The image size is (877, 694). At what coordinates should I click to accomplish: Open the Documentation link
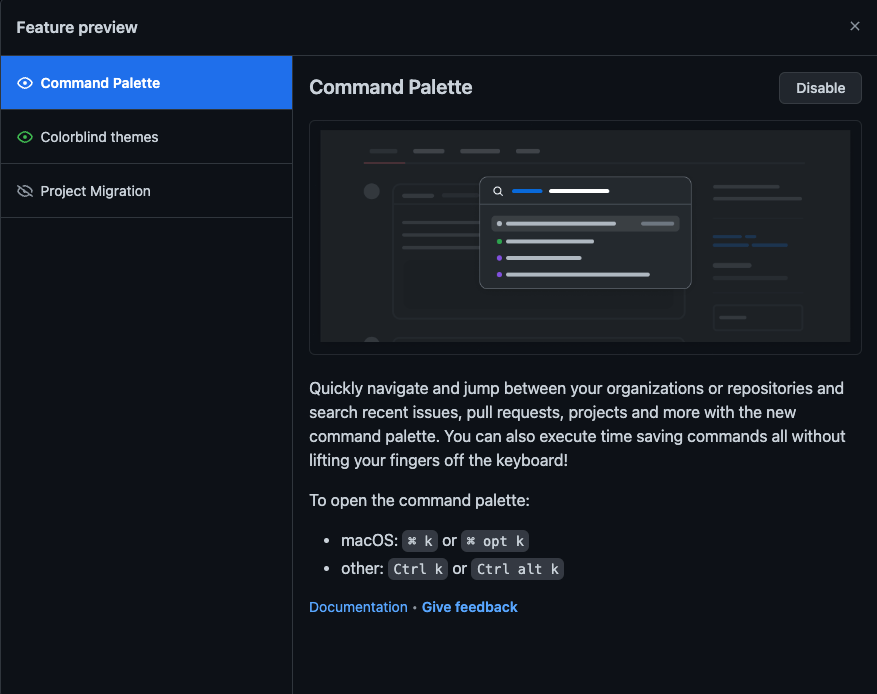click(359, 607)
